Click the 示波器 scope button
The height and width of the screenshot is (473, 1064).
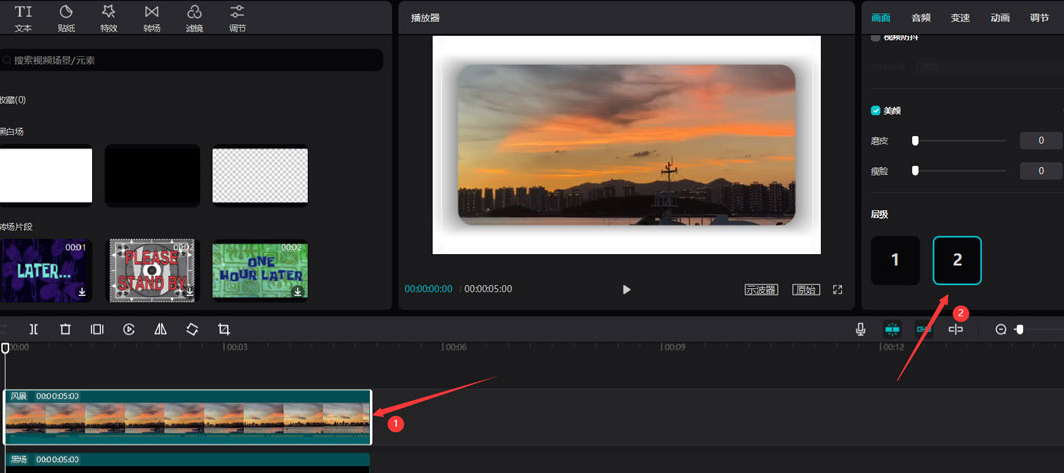tap(761, 290)
